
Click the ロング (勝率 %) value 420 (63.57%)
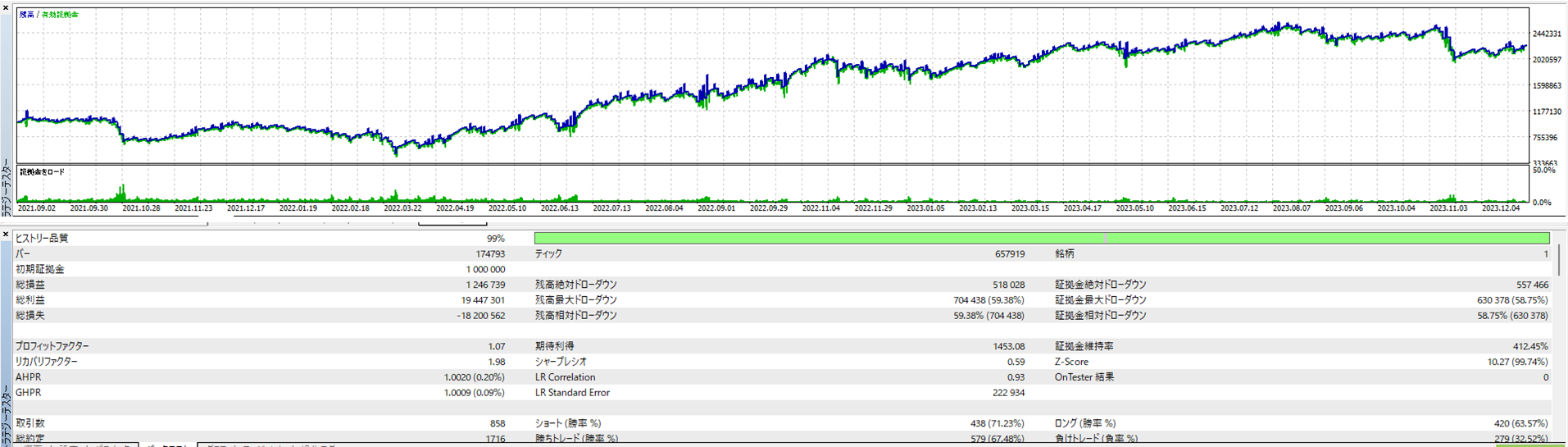(1521, 424)
